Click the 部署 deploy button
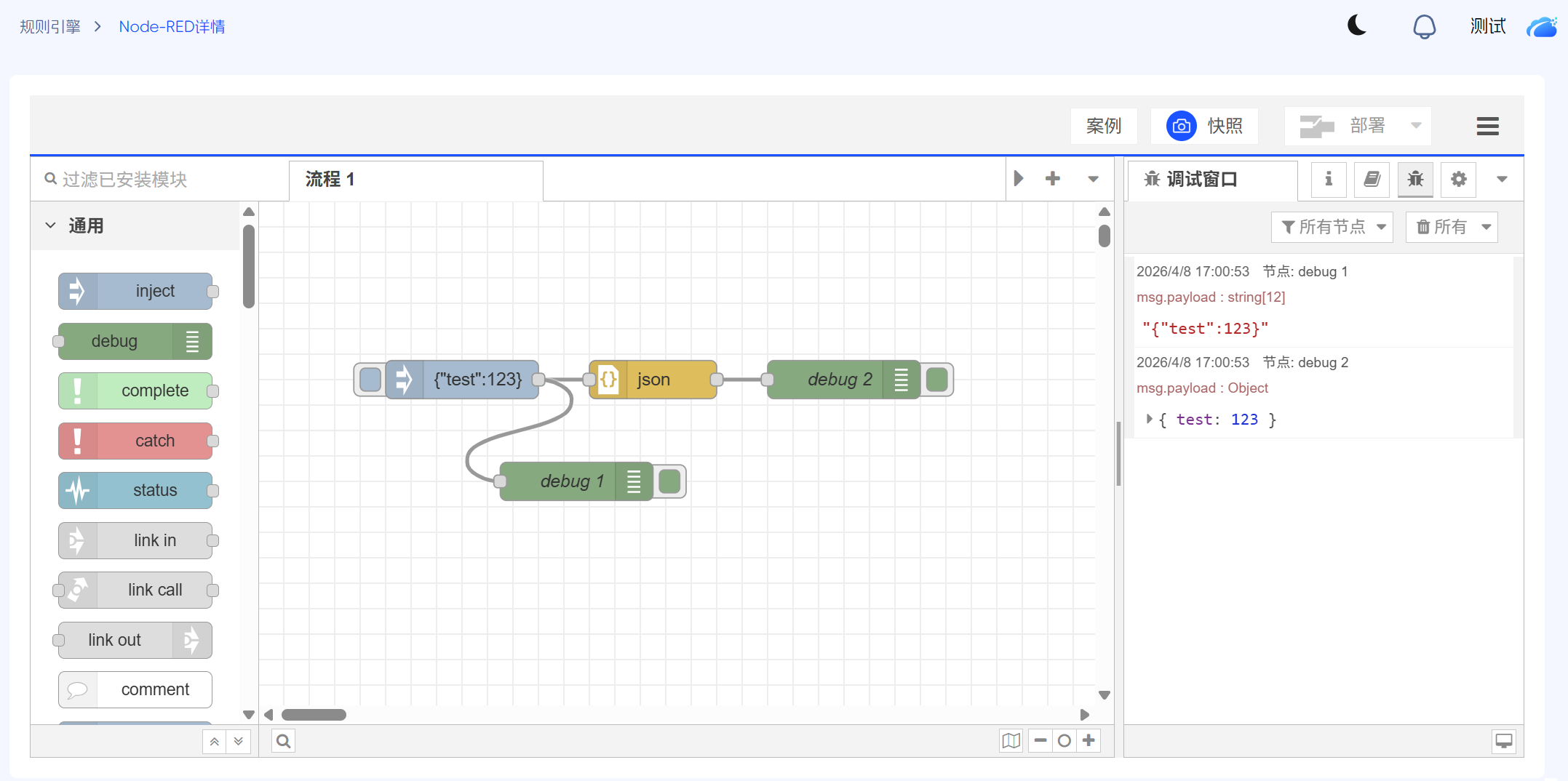The width and height of the screenshot is (1568, 781). [x=1342, y=126]
